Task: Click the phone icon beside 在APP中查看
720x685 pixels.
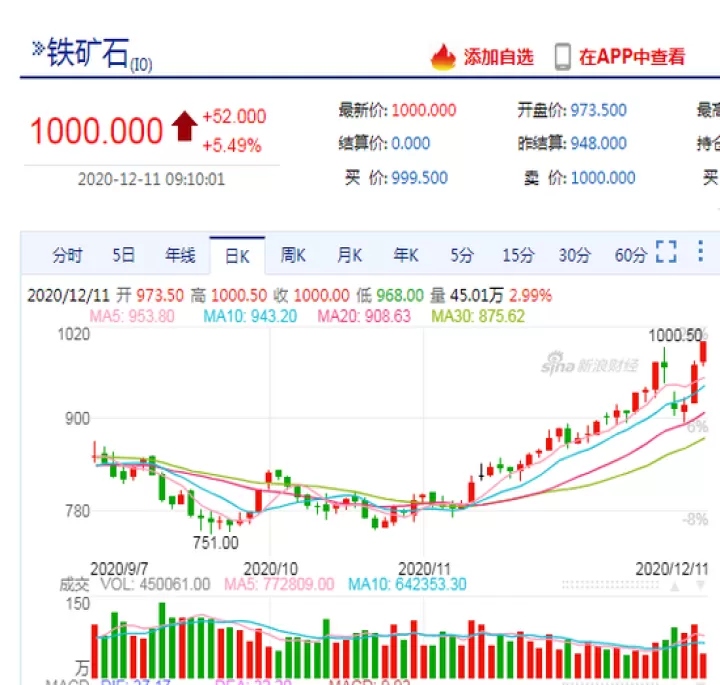Action: (562, 57)
